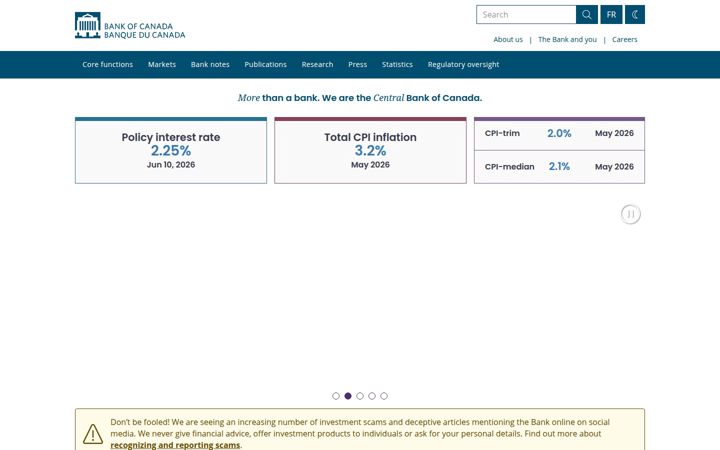Click the warning triangle icon
The height and width of the screenshot is (450, 720).
93,433
